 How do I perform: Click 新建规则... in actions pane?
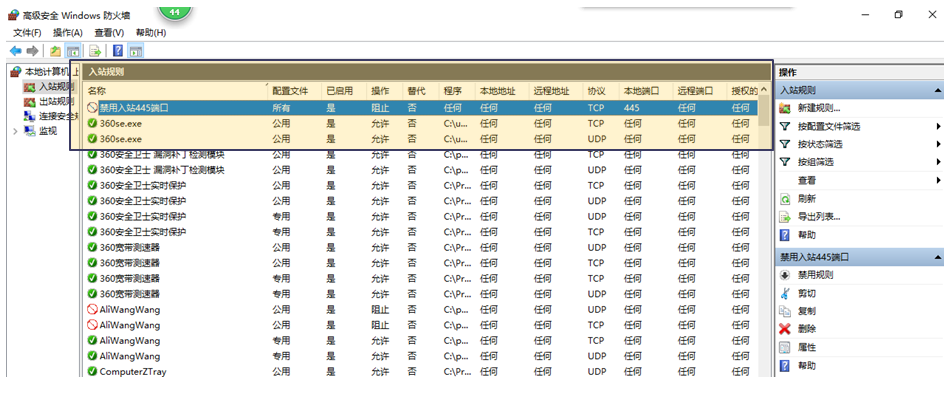819,108
